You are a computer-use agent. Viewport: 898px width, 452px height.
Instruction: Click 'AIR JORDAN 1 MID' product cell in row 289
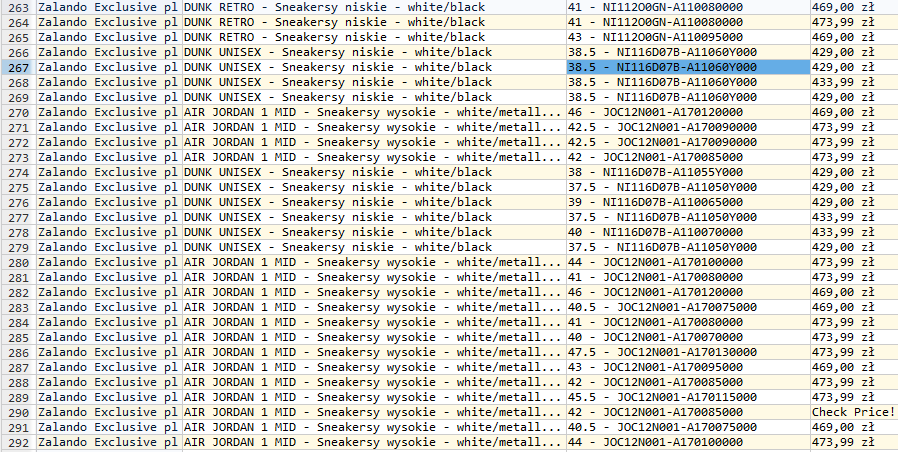[375, 397]
